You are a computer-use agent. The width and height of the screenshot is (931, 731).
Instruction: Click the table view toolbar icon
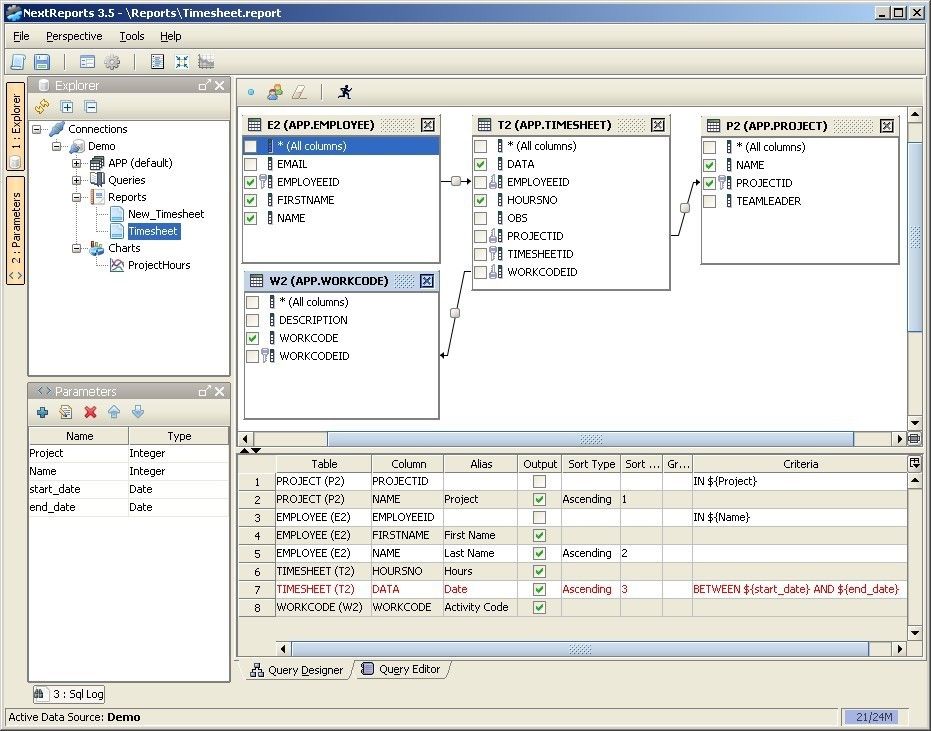(87, 62)
